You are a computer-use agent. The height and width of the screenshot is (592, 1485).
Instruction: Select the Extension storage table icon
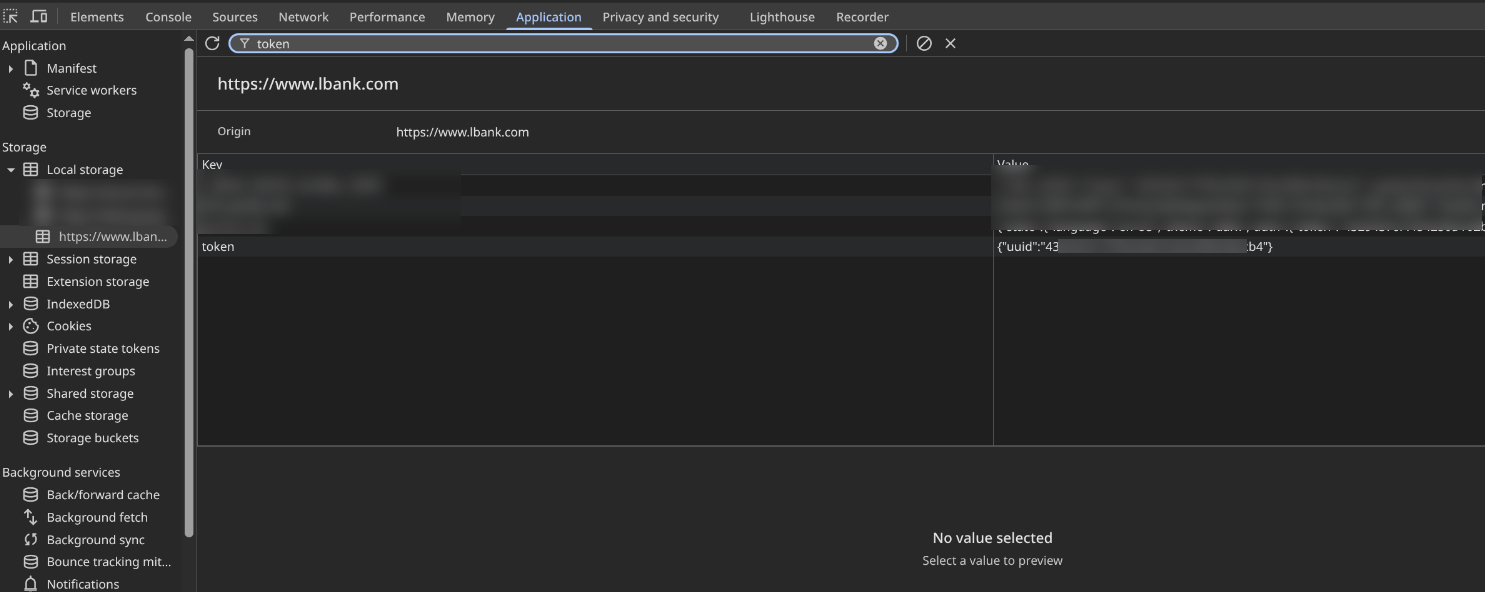(x=31, y=282)
